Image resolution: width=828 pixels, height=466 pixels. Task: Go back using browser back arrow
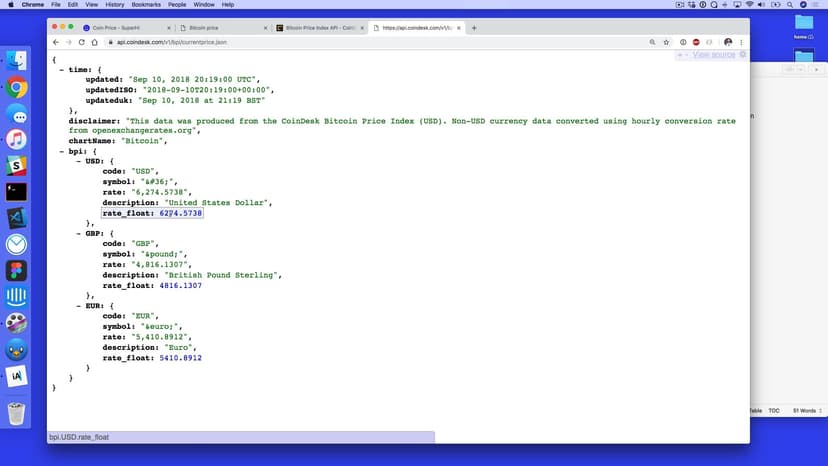(x=56, y=42)
